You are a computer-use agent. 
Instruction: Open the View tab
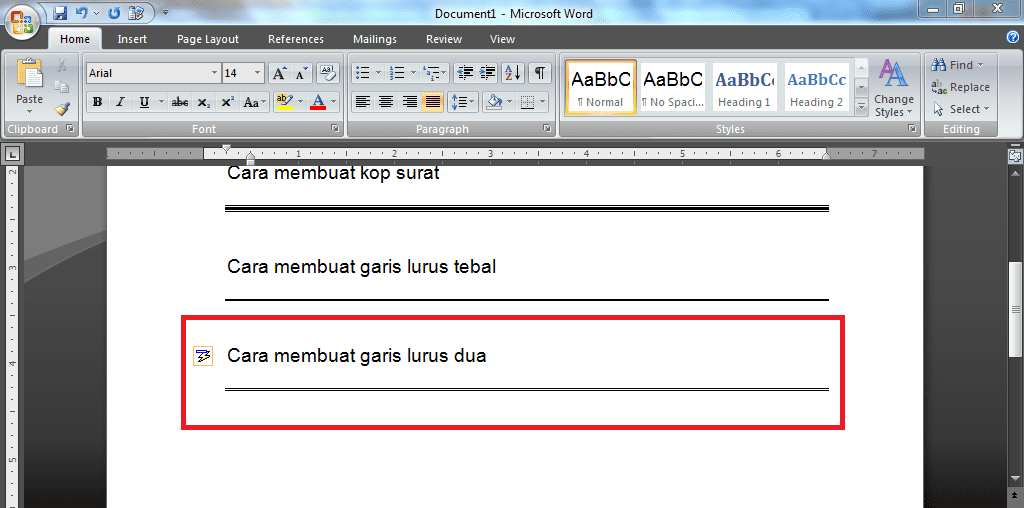click(x=502, y=39)
